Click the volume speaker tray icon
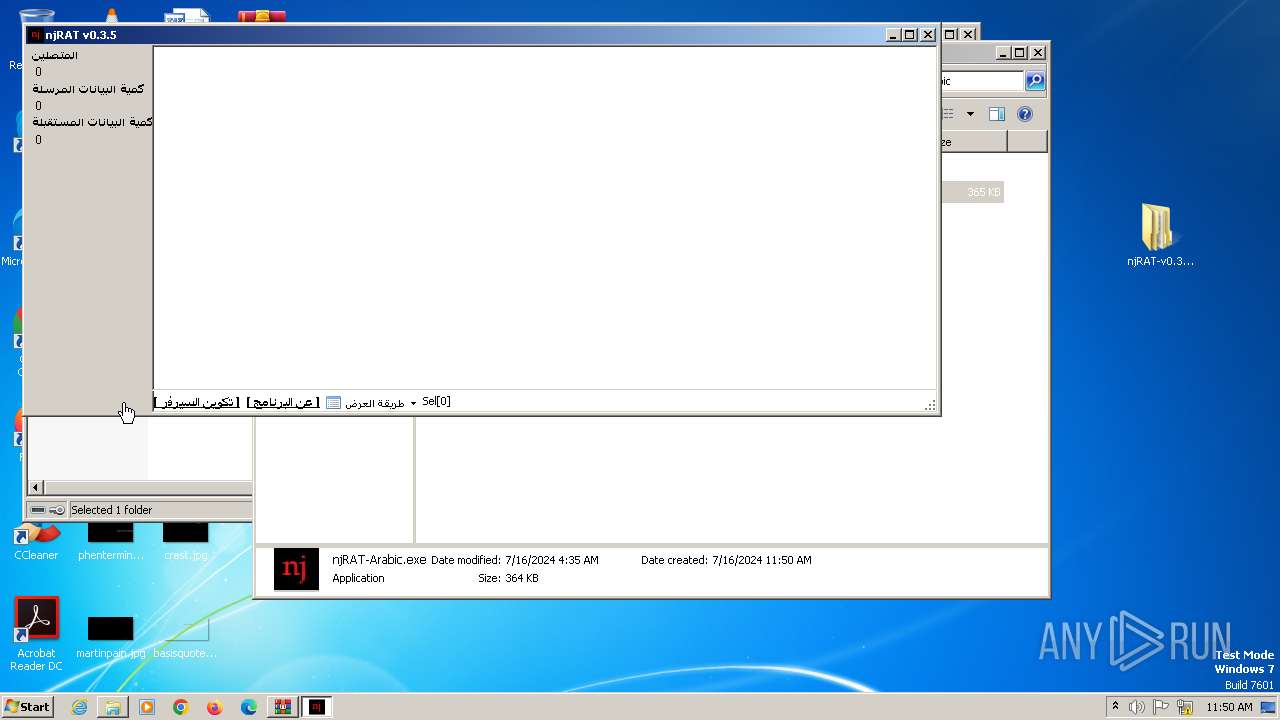 (x=1137, y=707)
